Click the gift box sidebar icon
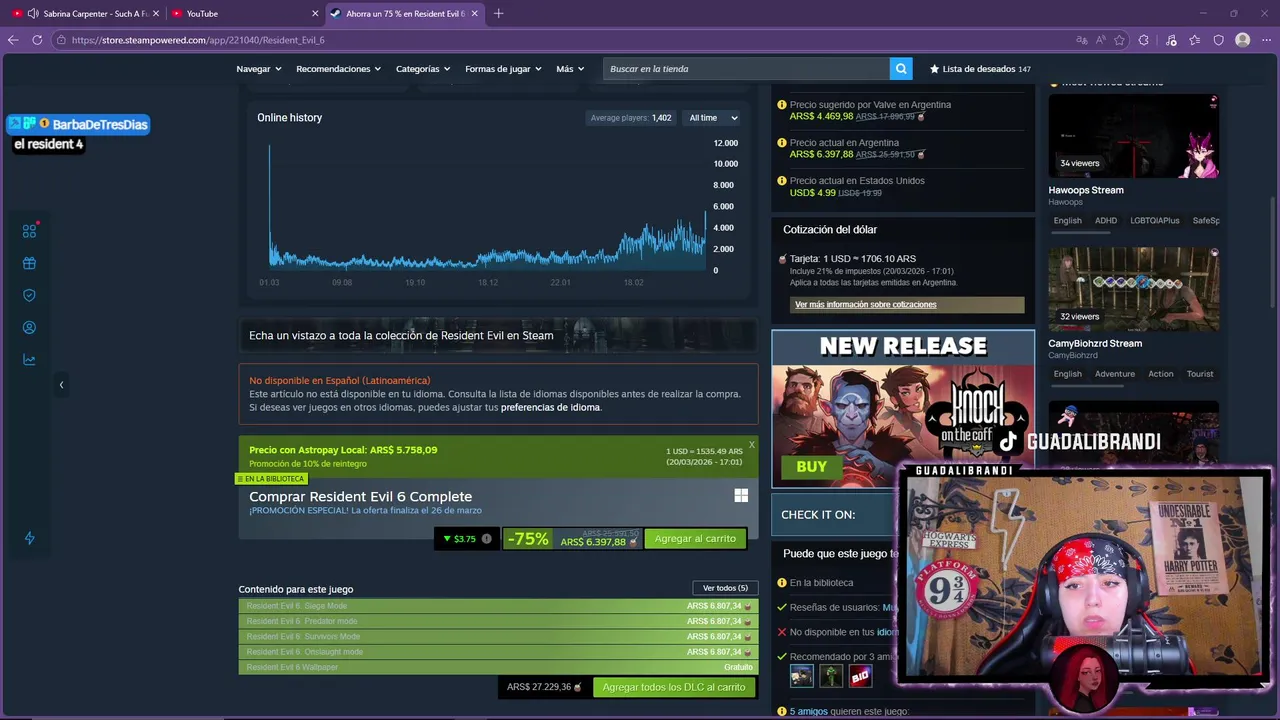The width and height of the screenshot is (1280, 720). 29,263
